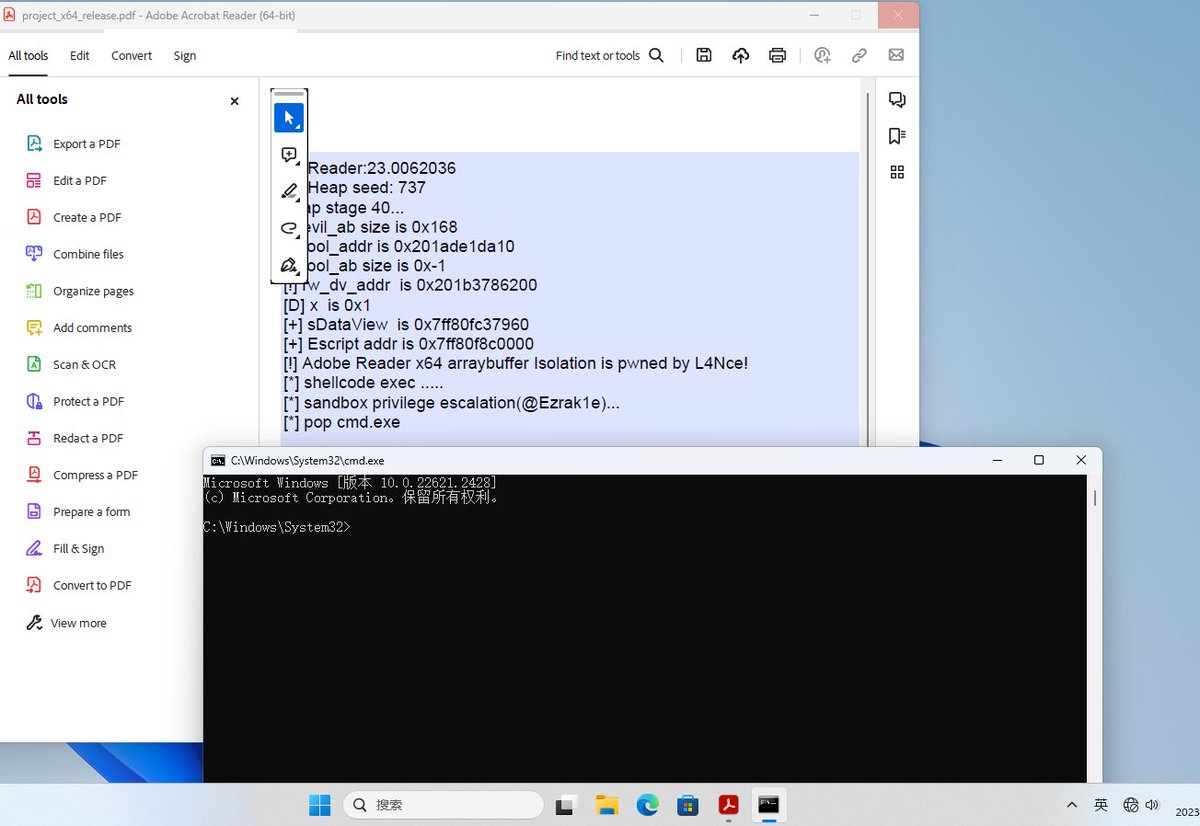Open the Edit menu
1200x826 pixels.
pyautogui.click(x=80, y=56)
